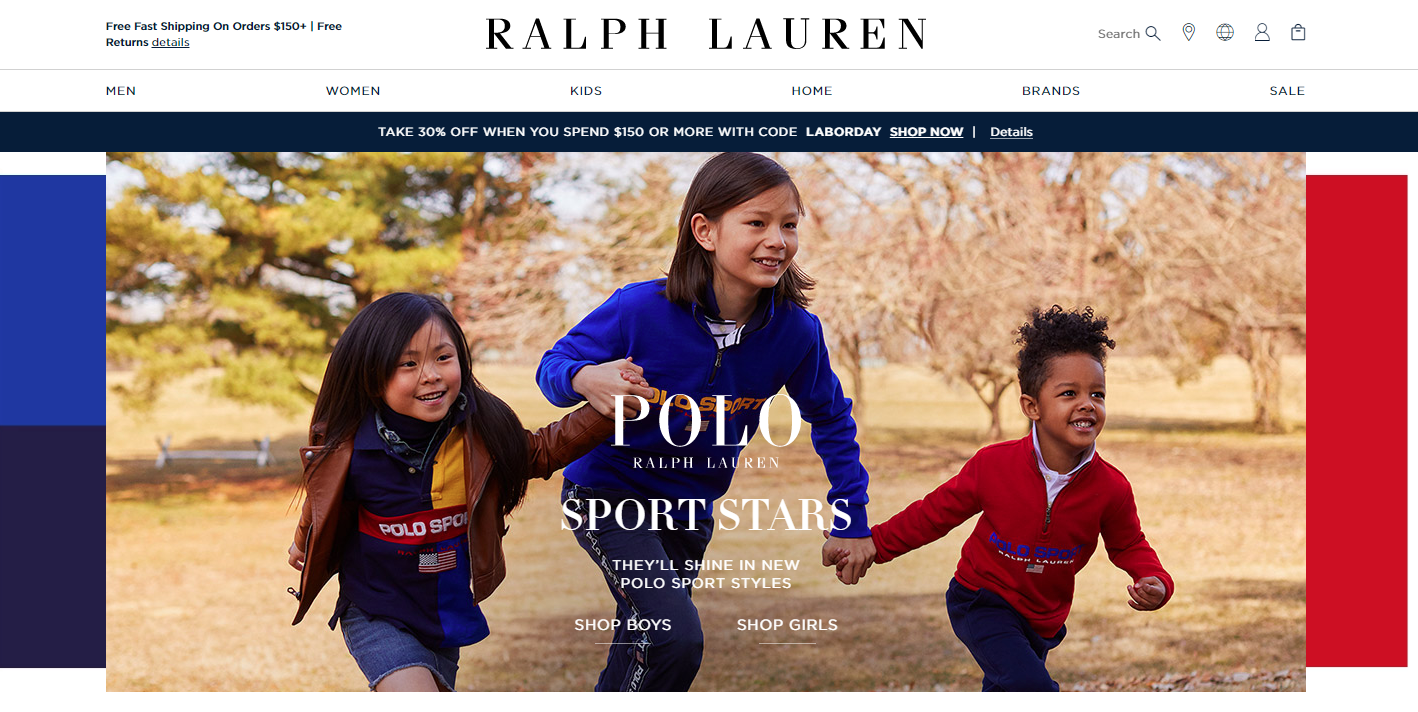Image resolution: width=1418 pixels, height=712 pixels.
Task: Open the WOMEN menu
Action: click(x=353, y=91)
